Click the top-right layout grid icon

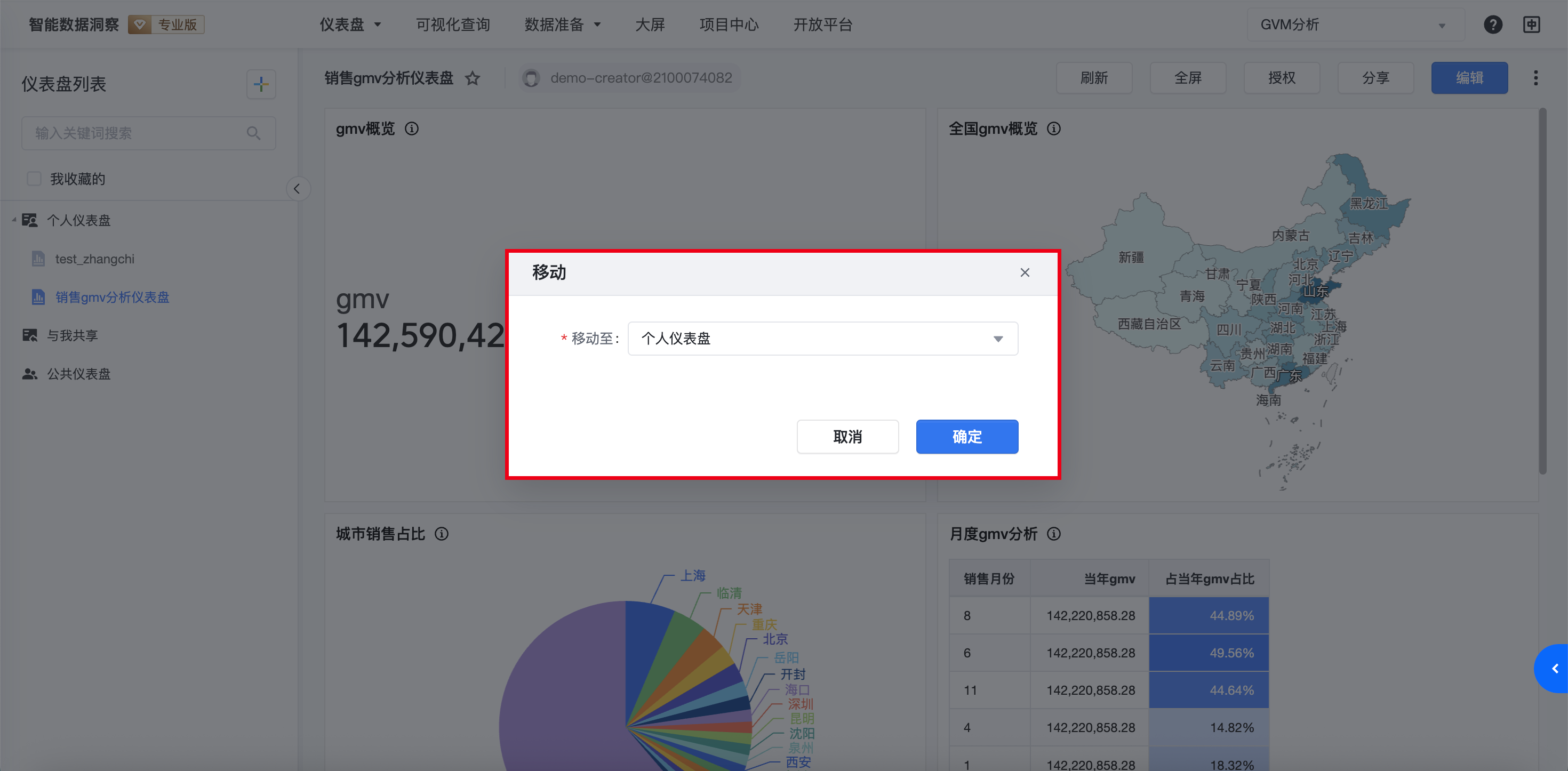pyautogui.click(x=1532, y=25)
